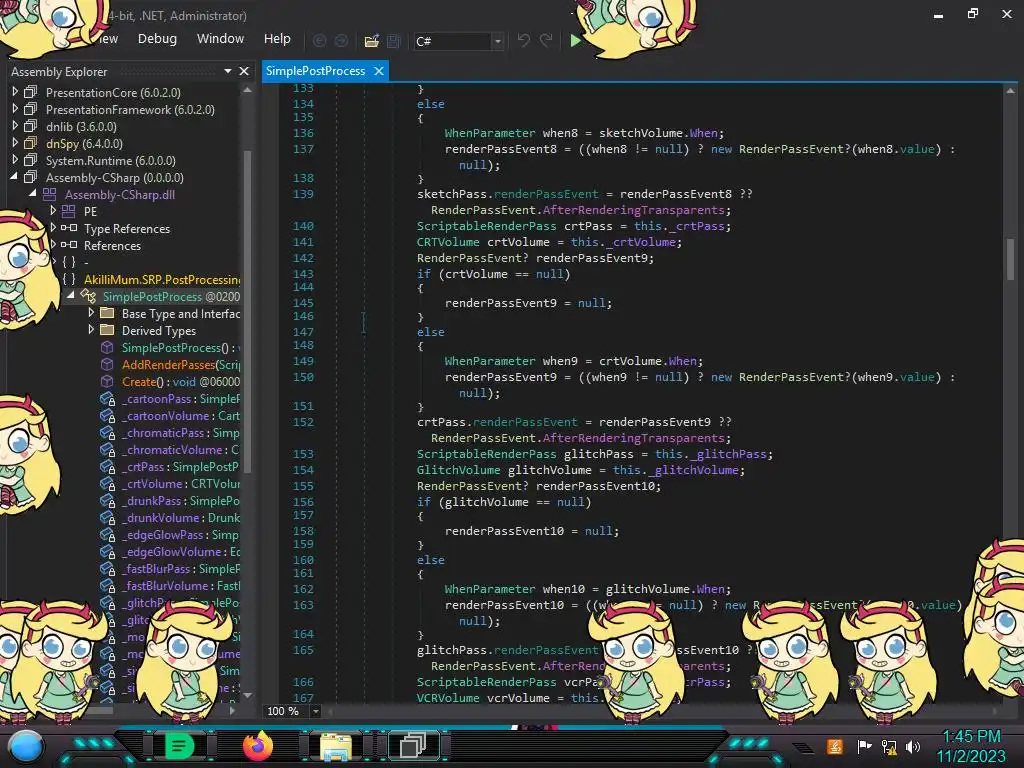Select the AddRenderPasses method
1024x768 pixels.
tap(180, 364)
